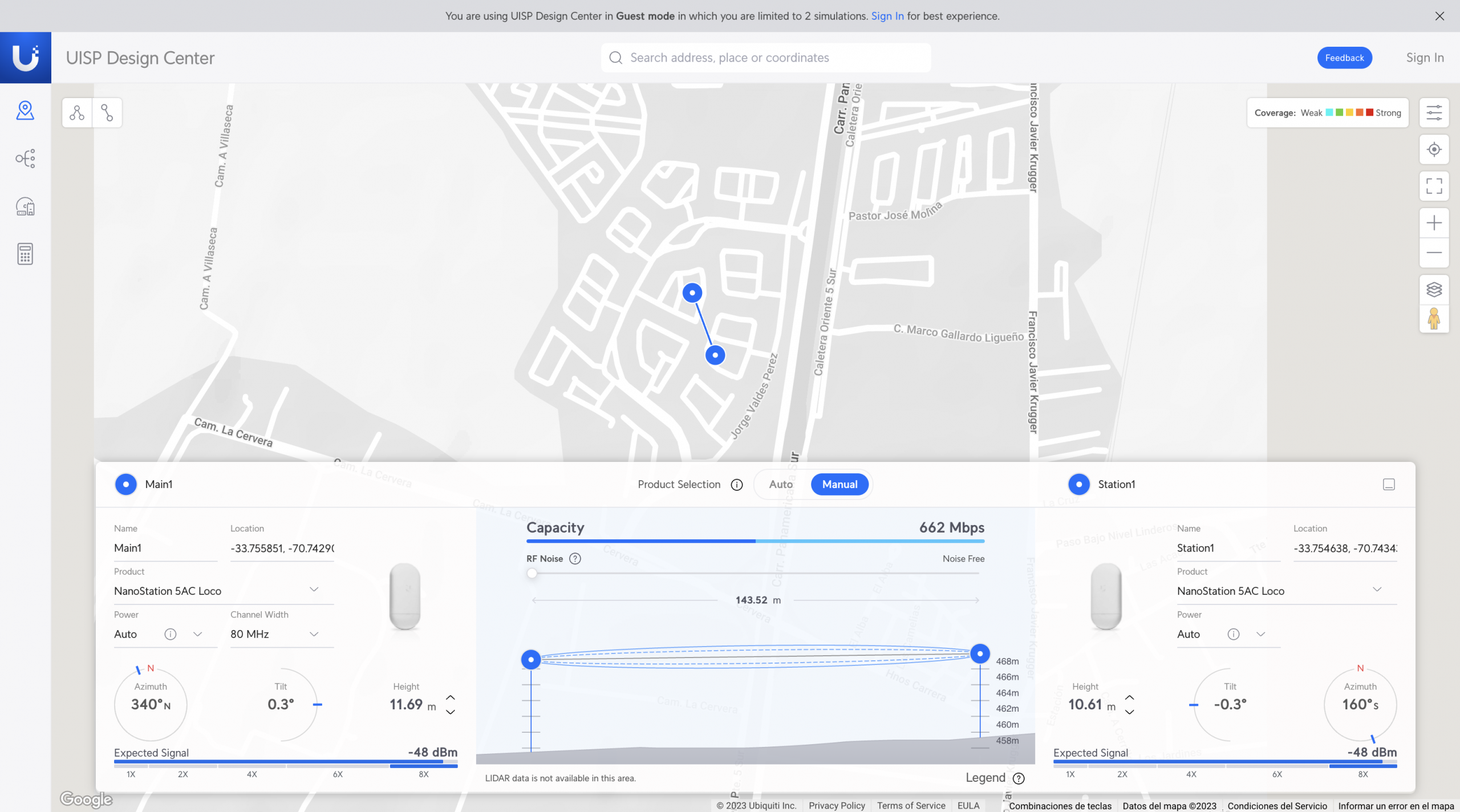Click the address search field

click(x=766, y=58)
